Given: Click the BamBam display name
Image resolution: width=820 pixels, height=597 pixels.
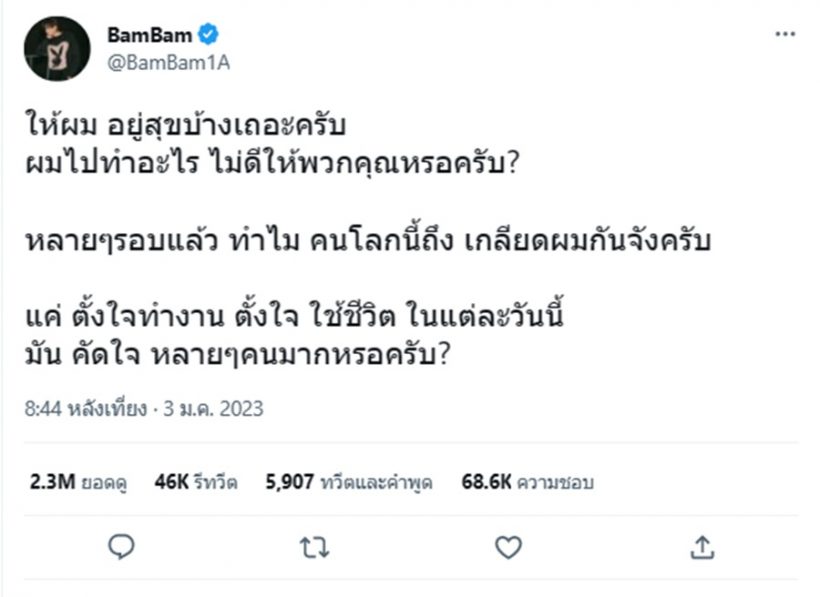Looking at the screenshot, I should click(x=150, y=35).
